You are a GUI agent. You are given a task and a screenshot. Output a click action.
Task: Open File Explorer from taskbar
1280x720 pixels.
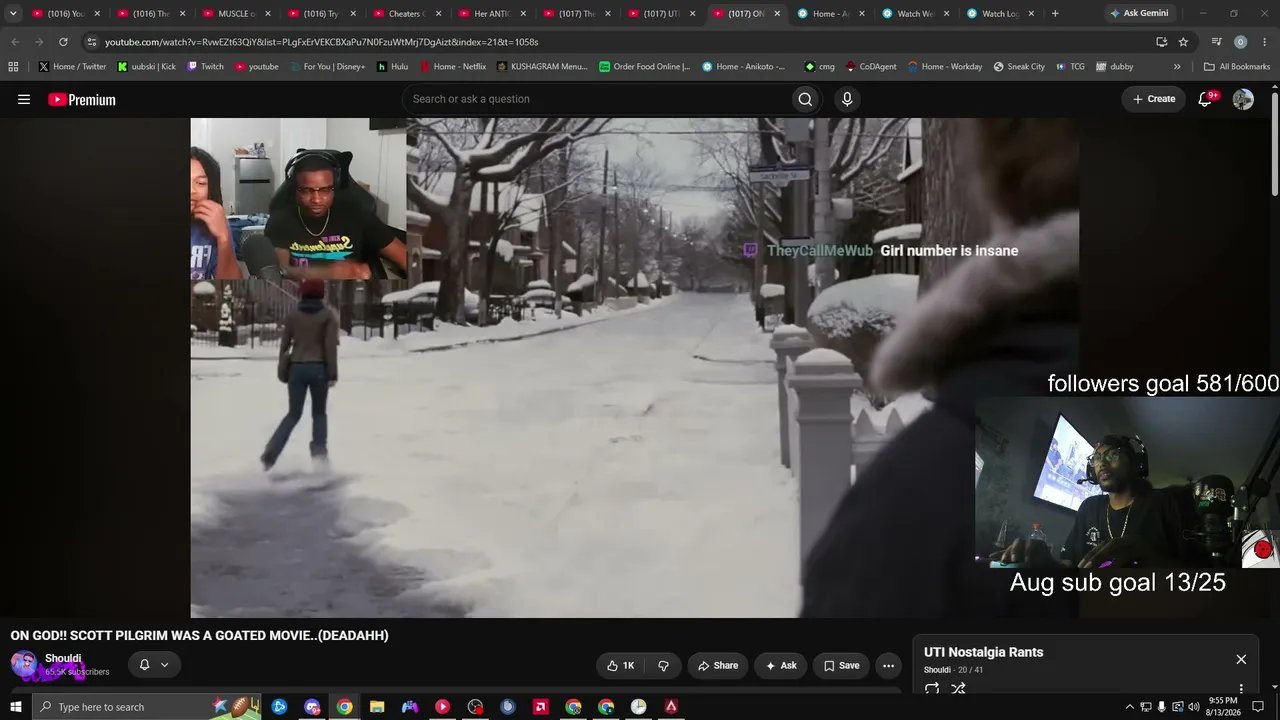[x=377, y=707]
